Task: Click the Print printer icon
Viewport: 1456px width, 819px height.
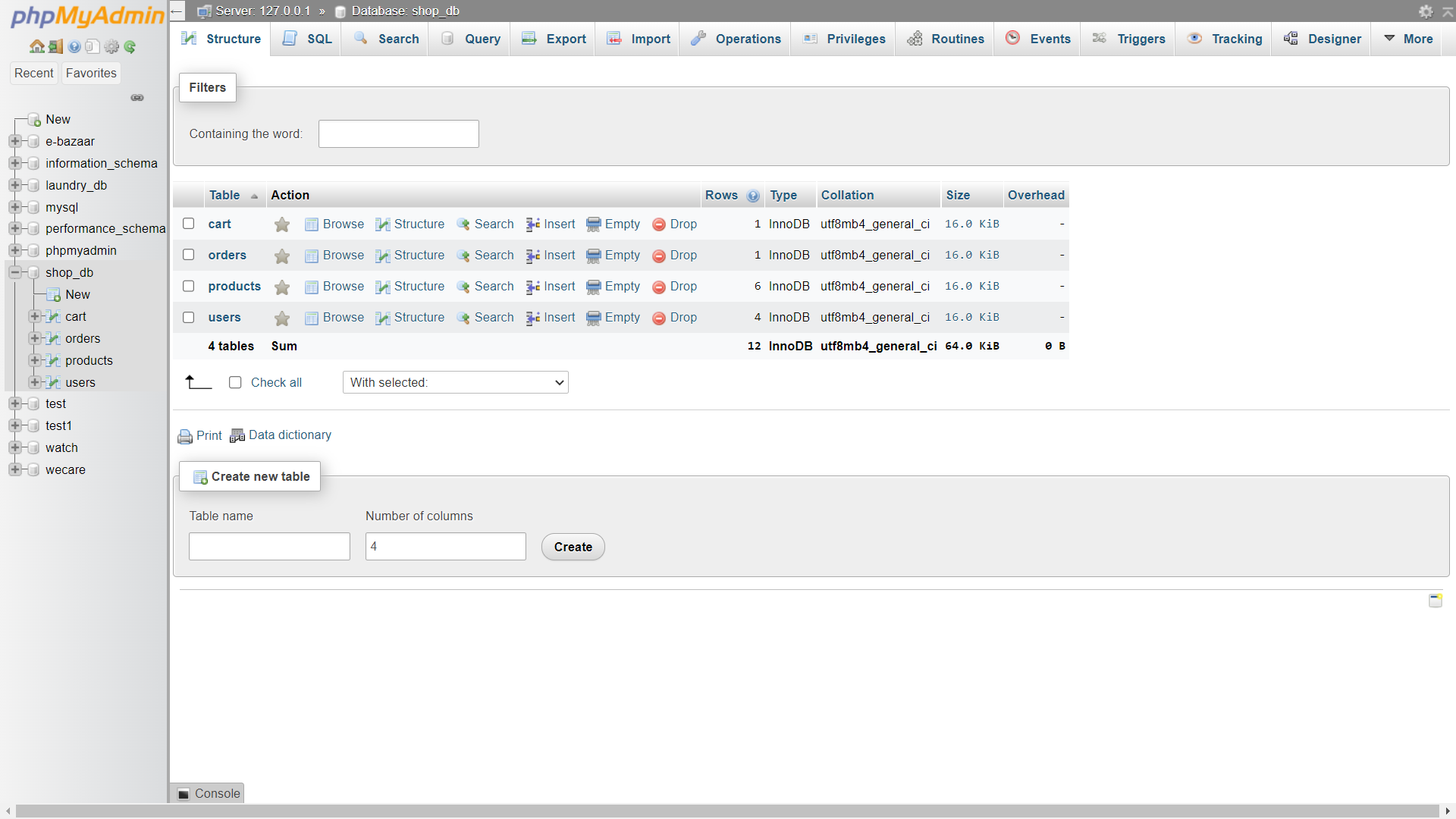Action: 185,436
